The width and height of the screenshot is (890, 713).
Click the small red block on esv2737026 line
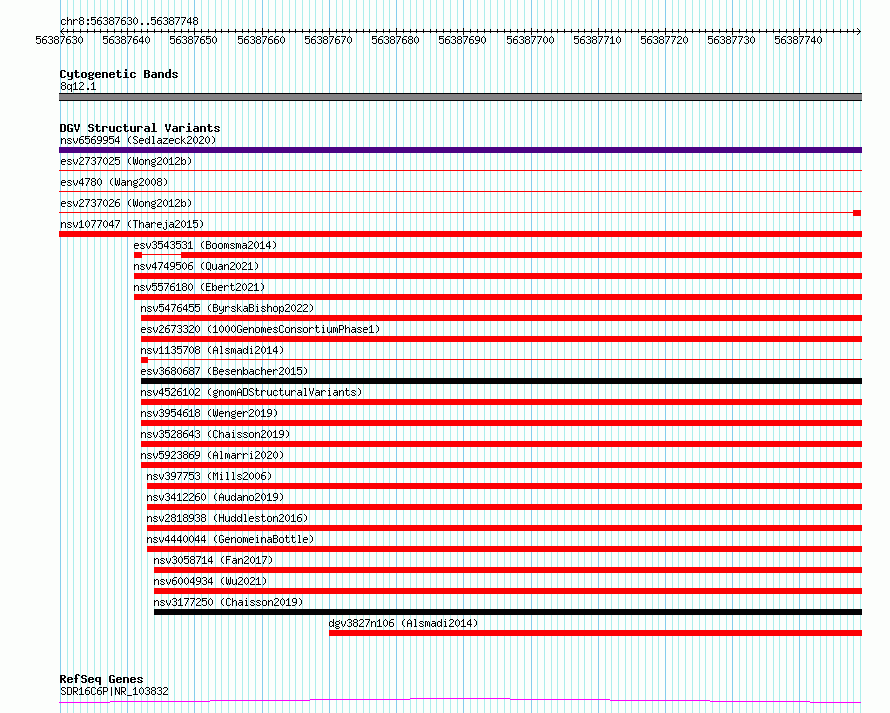pos(857,213)
